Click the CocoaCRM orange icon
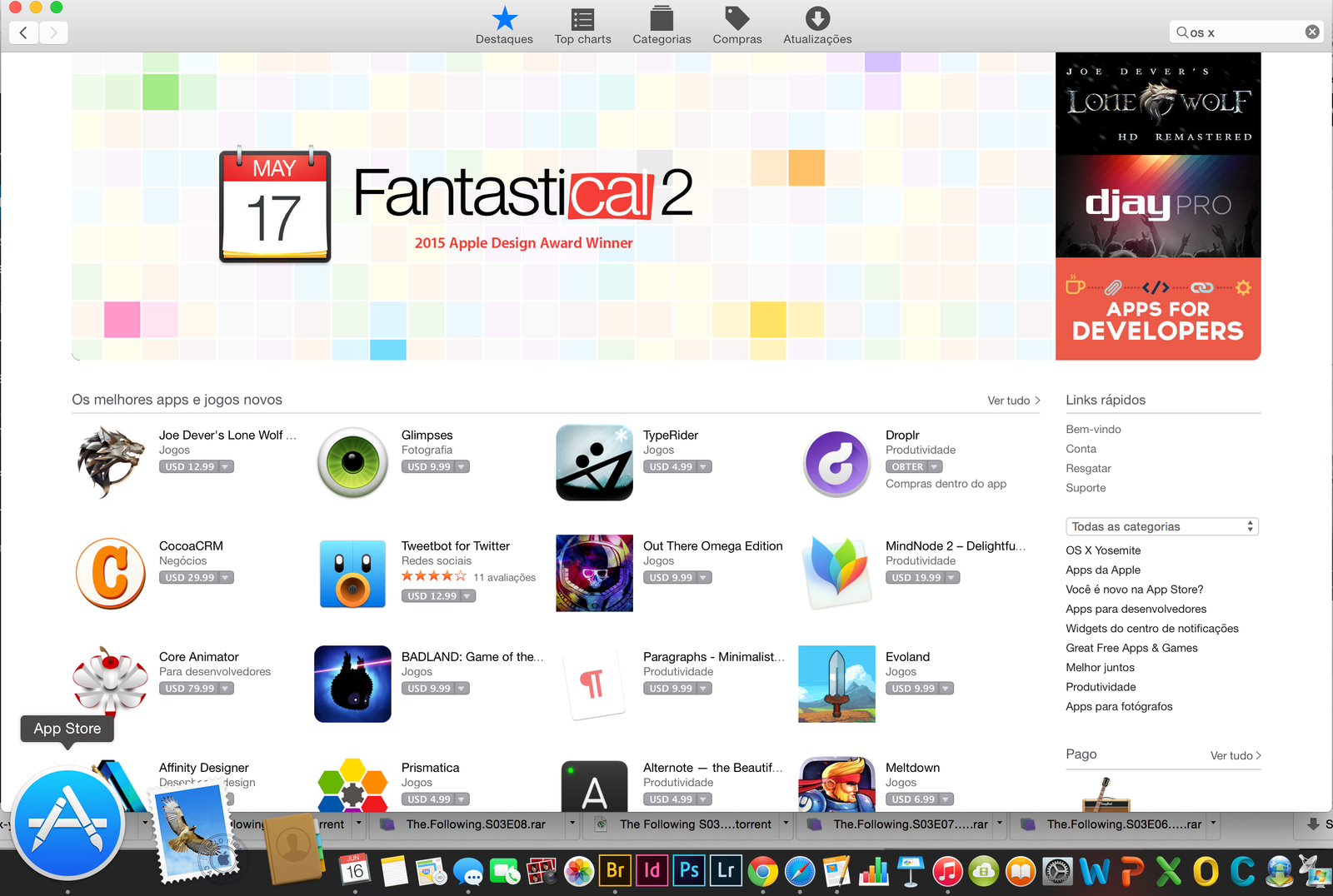Image resolution: width=1333 pixels, height=896 pixels. pos(111,574)
